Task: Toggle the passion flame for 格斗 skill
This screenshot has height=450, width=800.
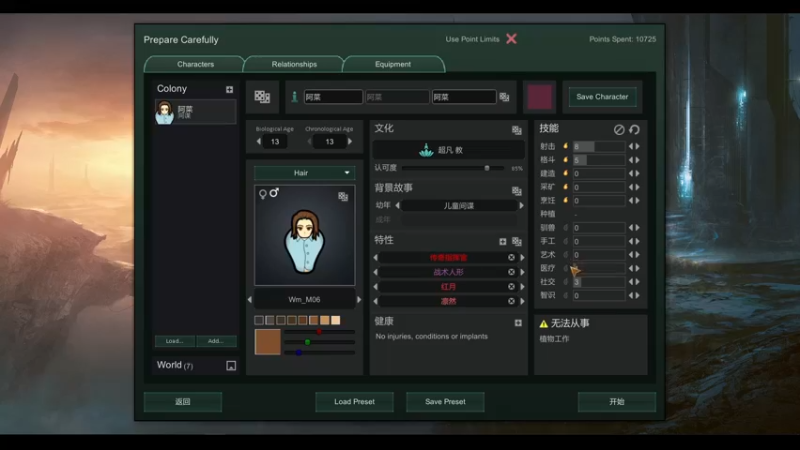Action: 565,160
